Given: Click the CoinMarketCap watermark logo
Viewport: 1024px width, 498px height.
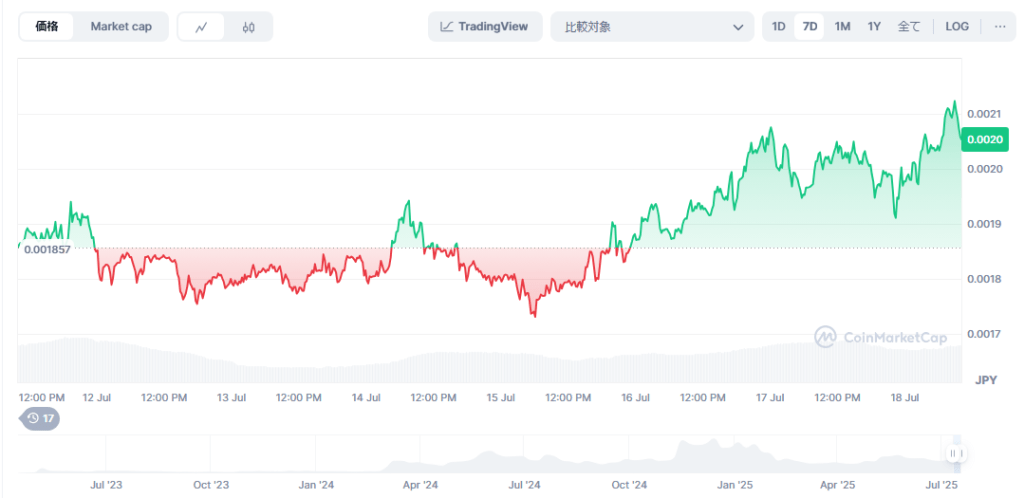Looking at the screenshot, I should pos(880,338).
